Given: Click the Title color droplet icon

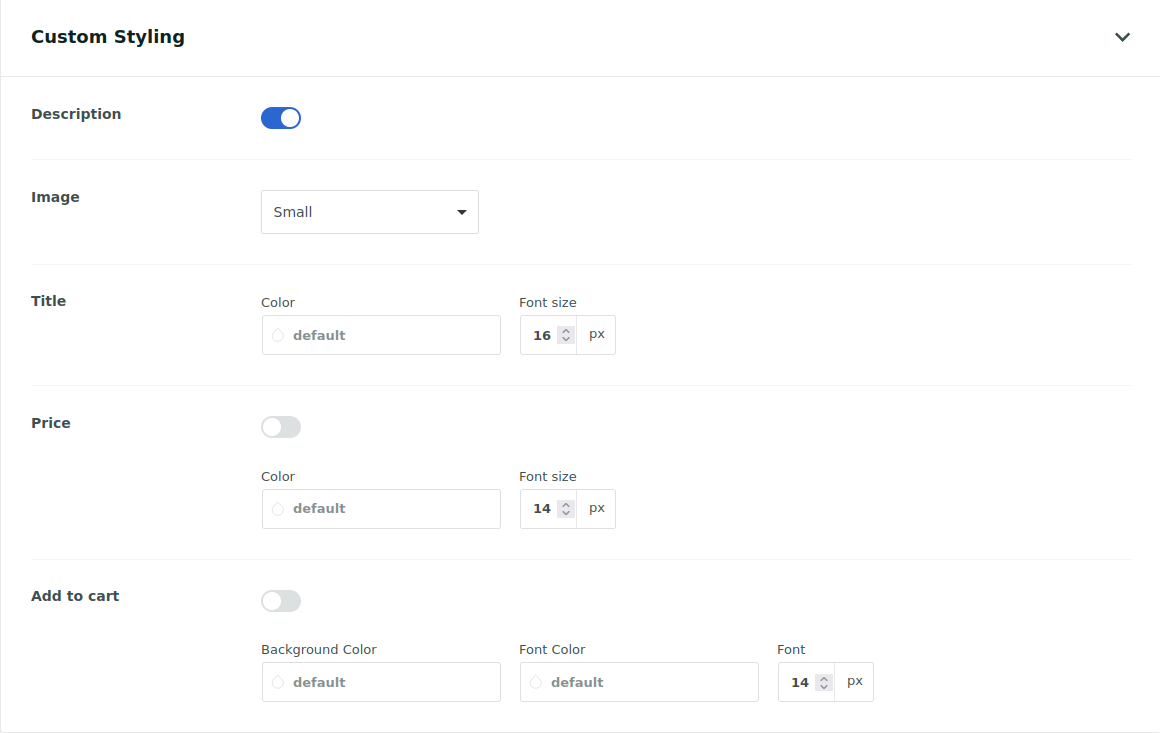Looking at the screenshot, I should coord(277,335).
